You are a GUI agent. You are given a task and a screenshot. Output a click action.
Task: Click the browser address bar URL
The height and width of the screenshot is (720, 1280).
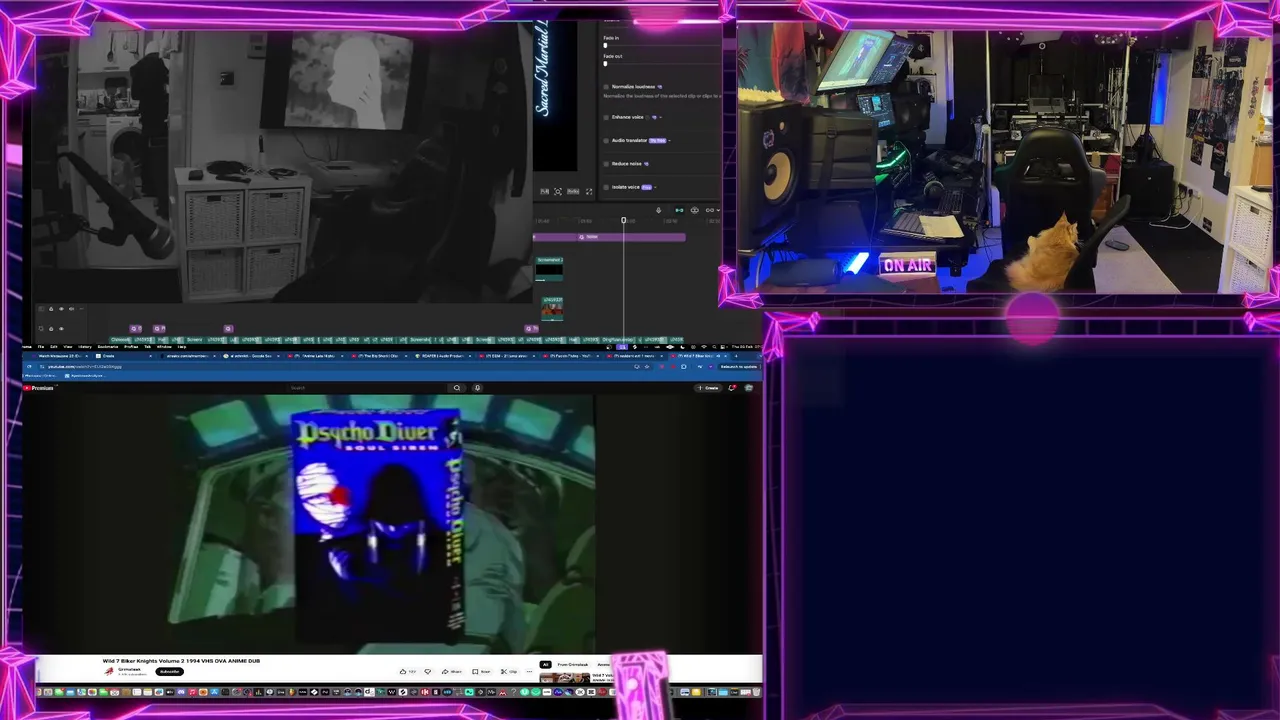coord(84,366)
